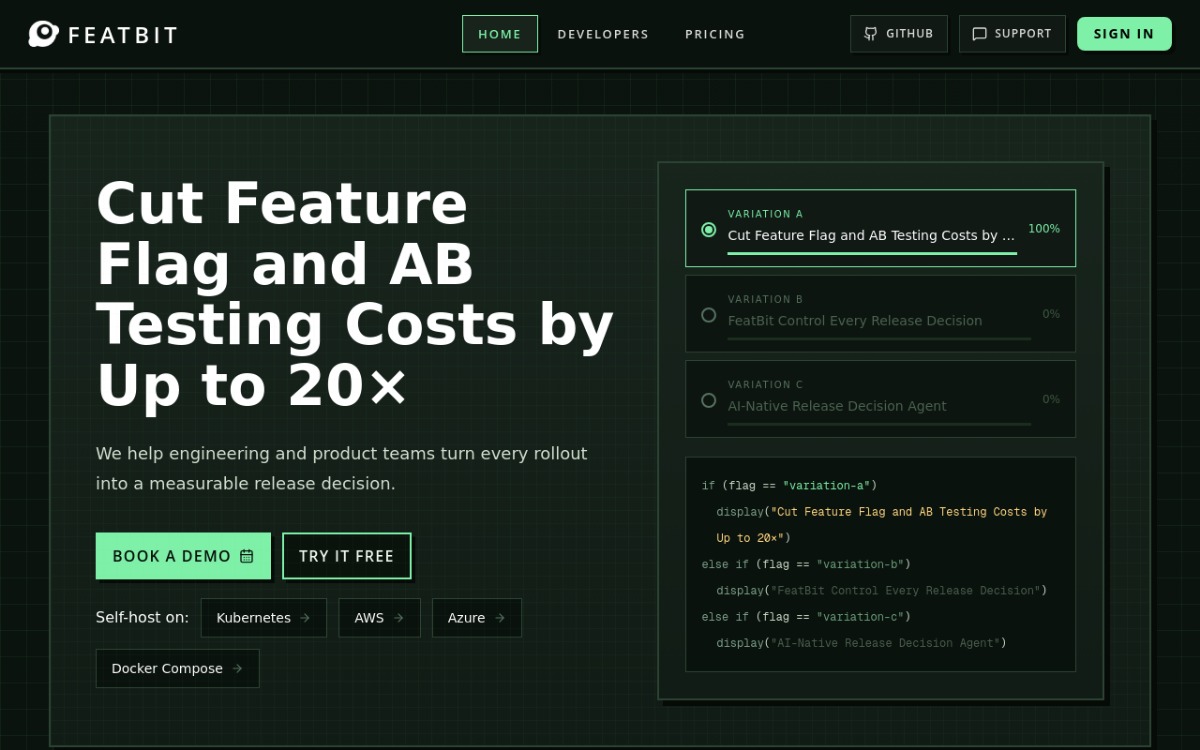1200x750 pixels.
Task: Click "AI-Native Release Decision Agent" card title
Action: 837,406
